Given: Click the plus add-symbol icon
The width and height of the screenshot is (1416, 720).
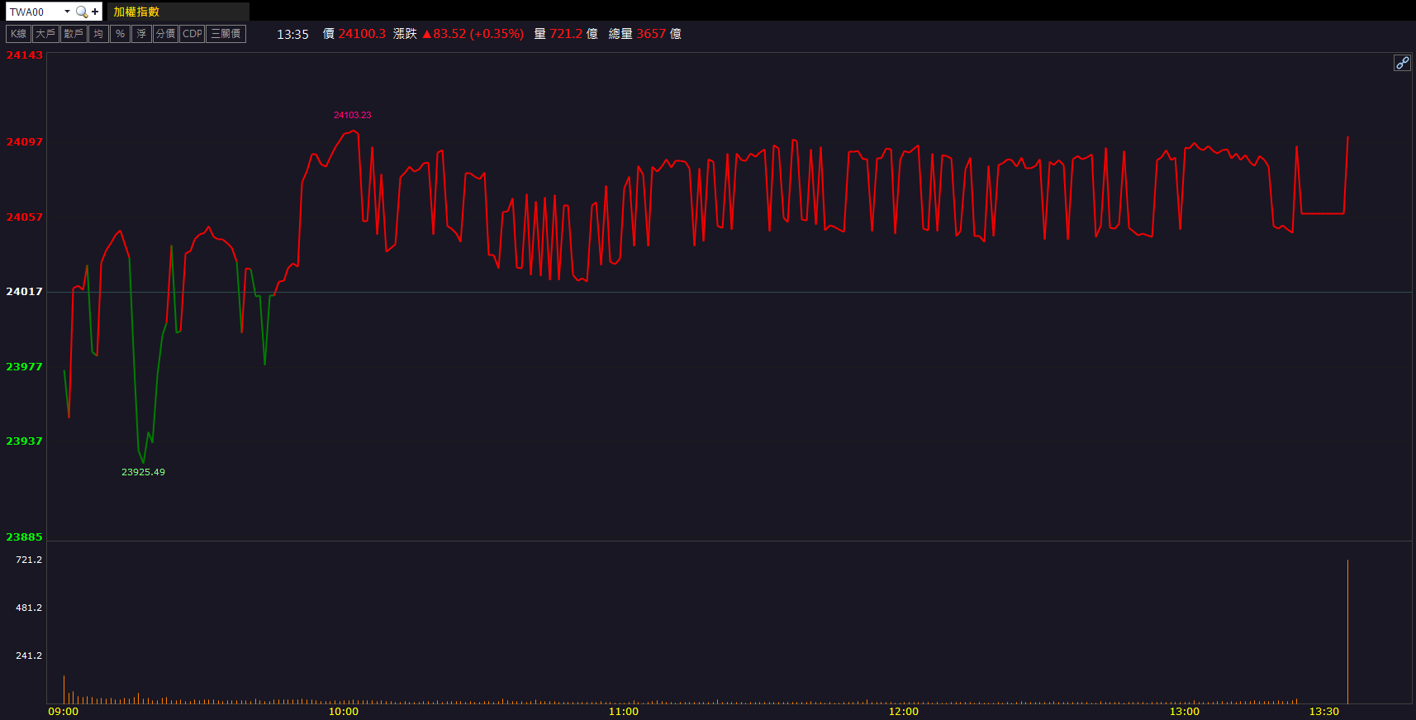Looking at the screenshot, I should coord(95,12).
